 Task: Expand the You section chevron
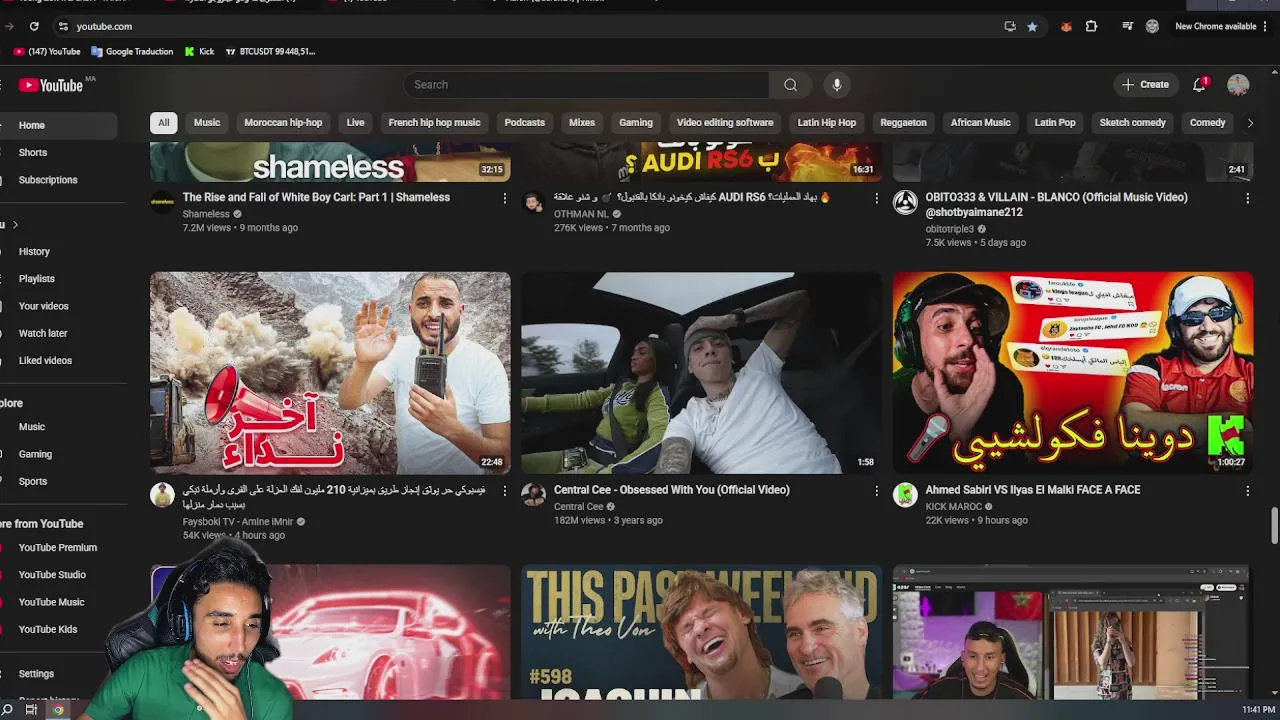pos(15,225)
